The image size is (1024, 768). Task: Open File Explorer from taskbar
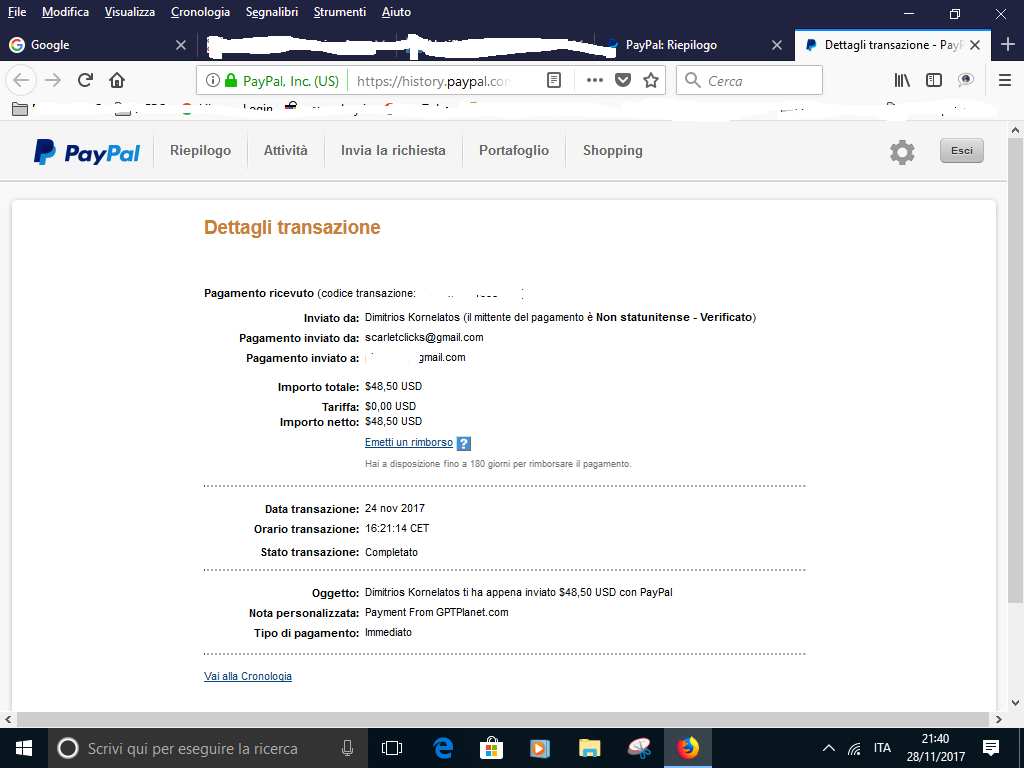[x=589, y=748]
